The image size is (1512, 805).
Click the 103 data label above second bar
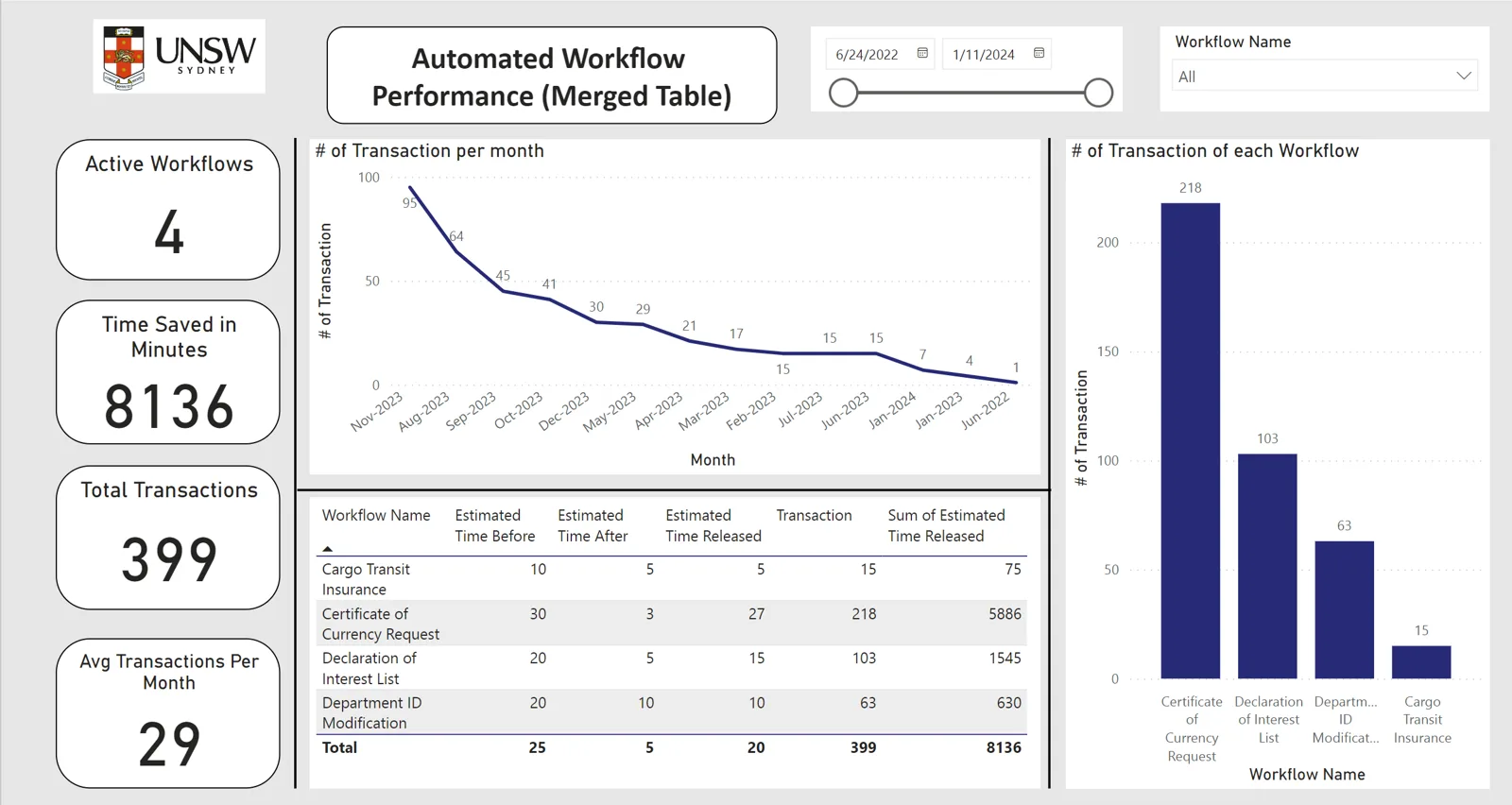[x=1267, y=438]
